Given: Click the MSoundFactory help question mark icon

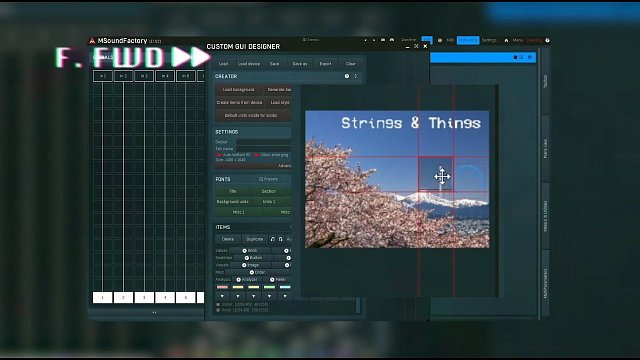Looking at the screenshot, I should click(x=547, y=40).
